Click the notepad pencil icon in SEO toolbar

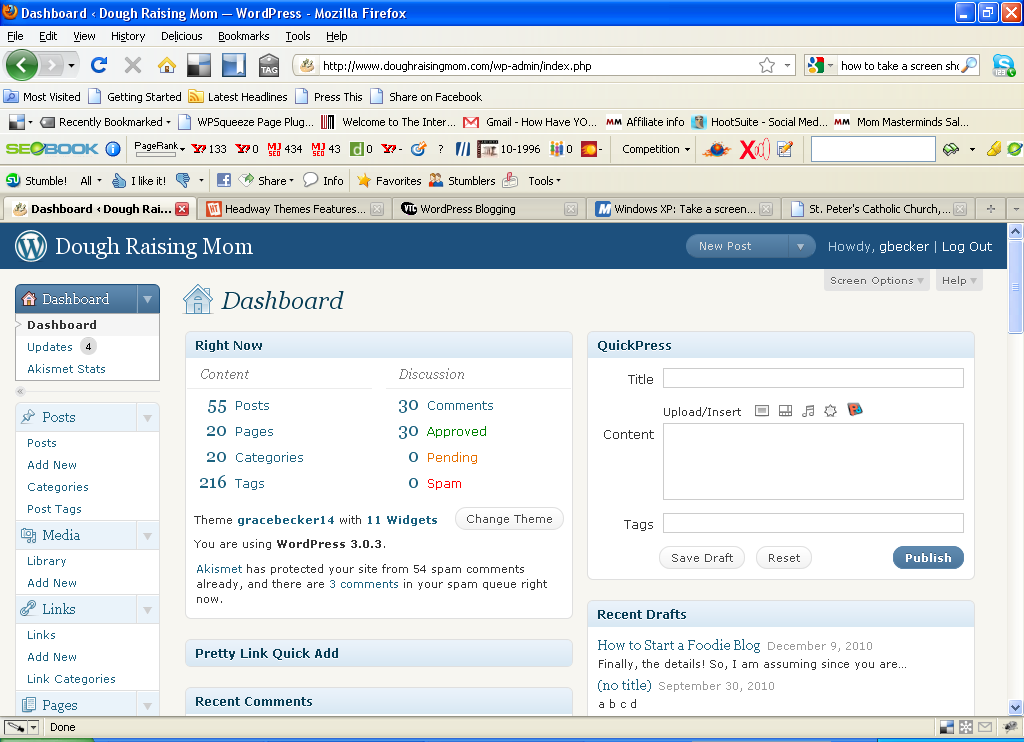coord(785,149)
